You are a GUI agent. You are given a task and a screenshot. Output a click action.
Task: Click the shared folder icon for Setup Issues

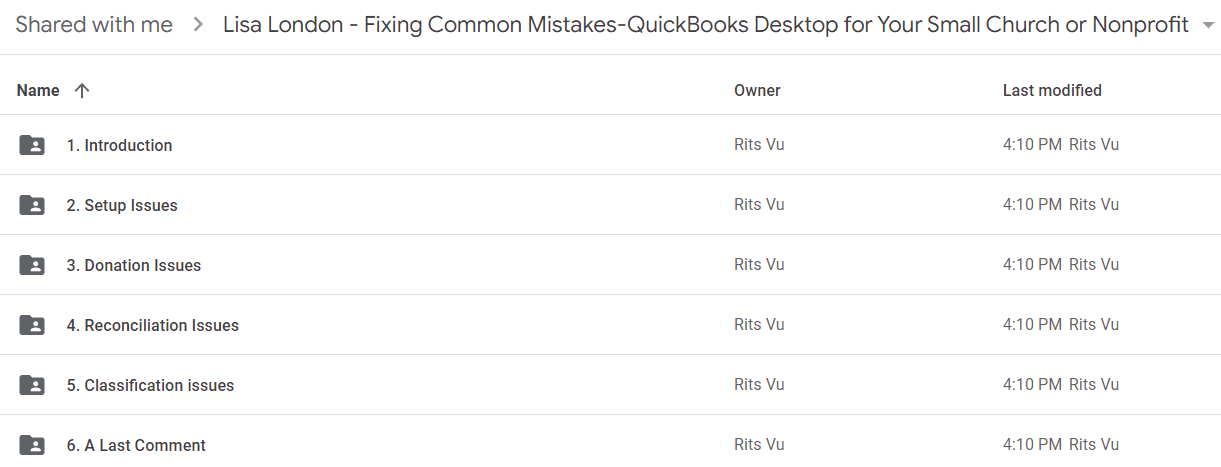[32, 205]
